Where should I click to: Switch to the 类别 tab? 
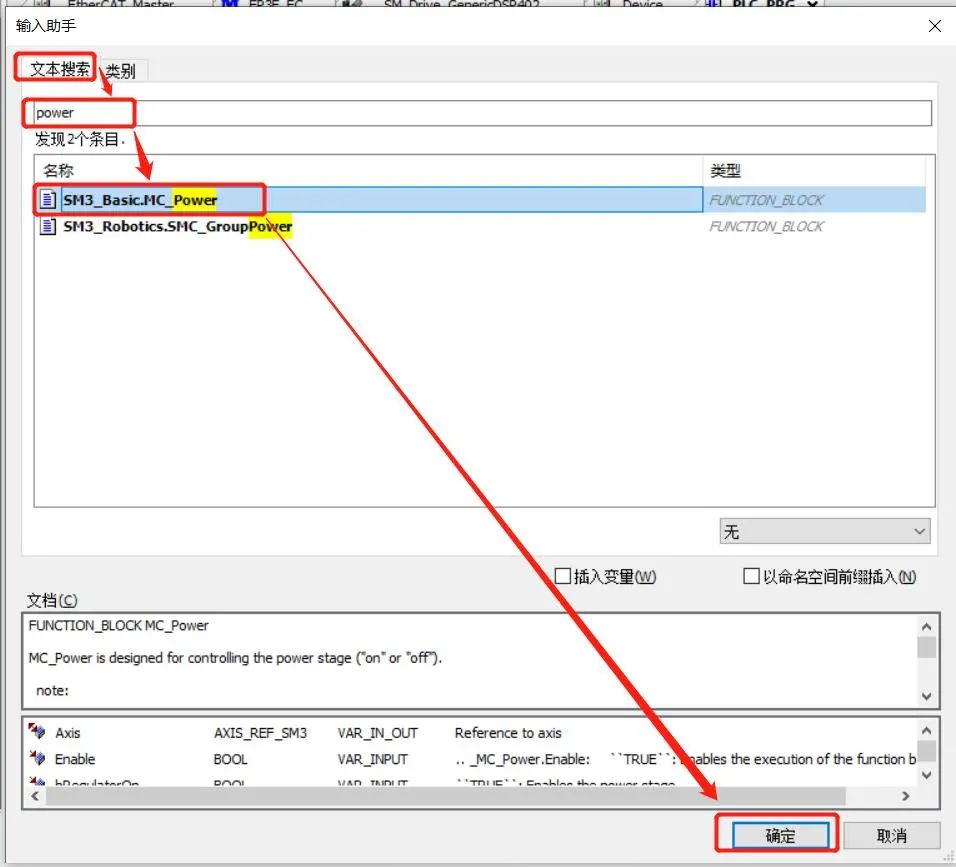(120, 71)
